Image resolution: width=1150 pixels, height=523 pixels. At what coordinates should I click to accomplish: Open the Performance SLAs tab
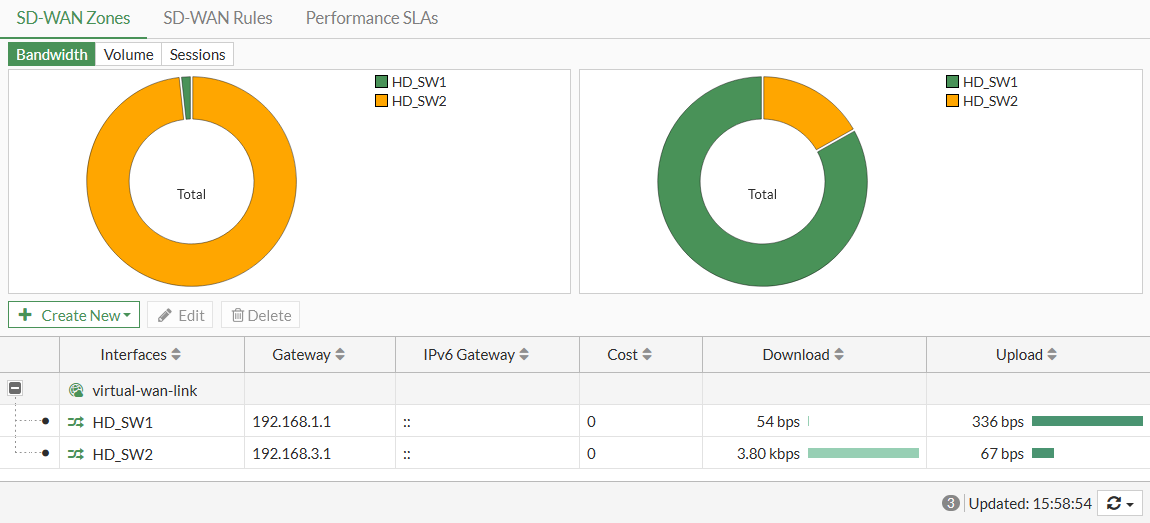[x=372, y=18]
